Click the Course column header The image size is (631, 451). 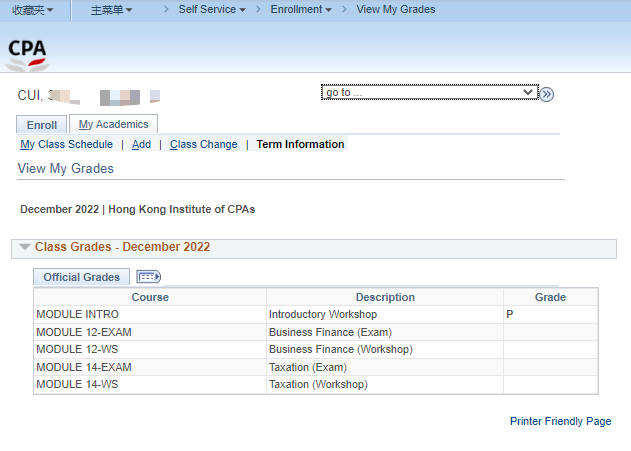[150, 297]
